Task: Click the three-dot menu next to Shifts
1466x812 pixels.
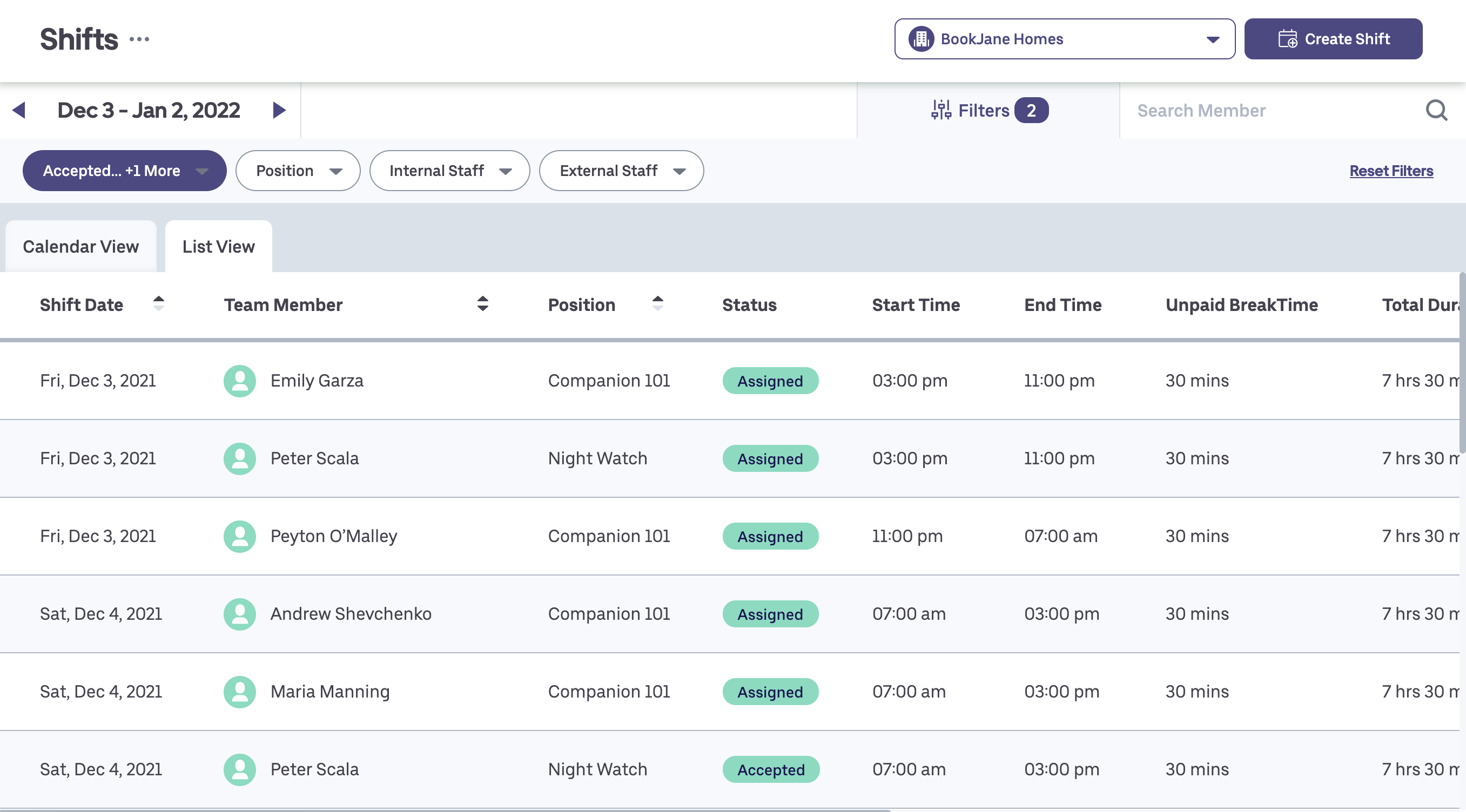Action: point(139,39)
